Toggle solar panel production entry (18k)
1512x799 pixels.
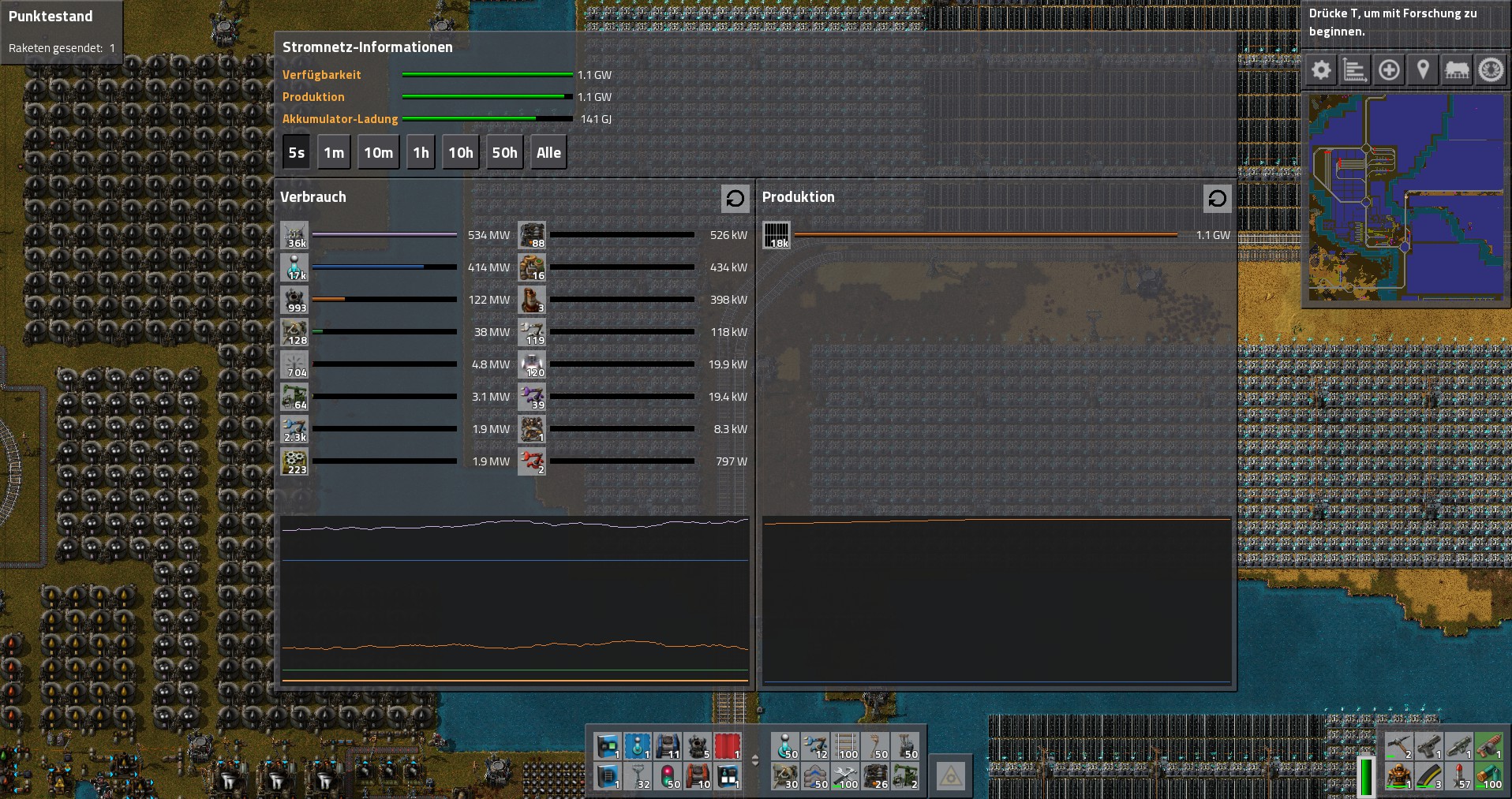pyautogui.click(x=777, y=235)
